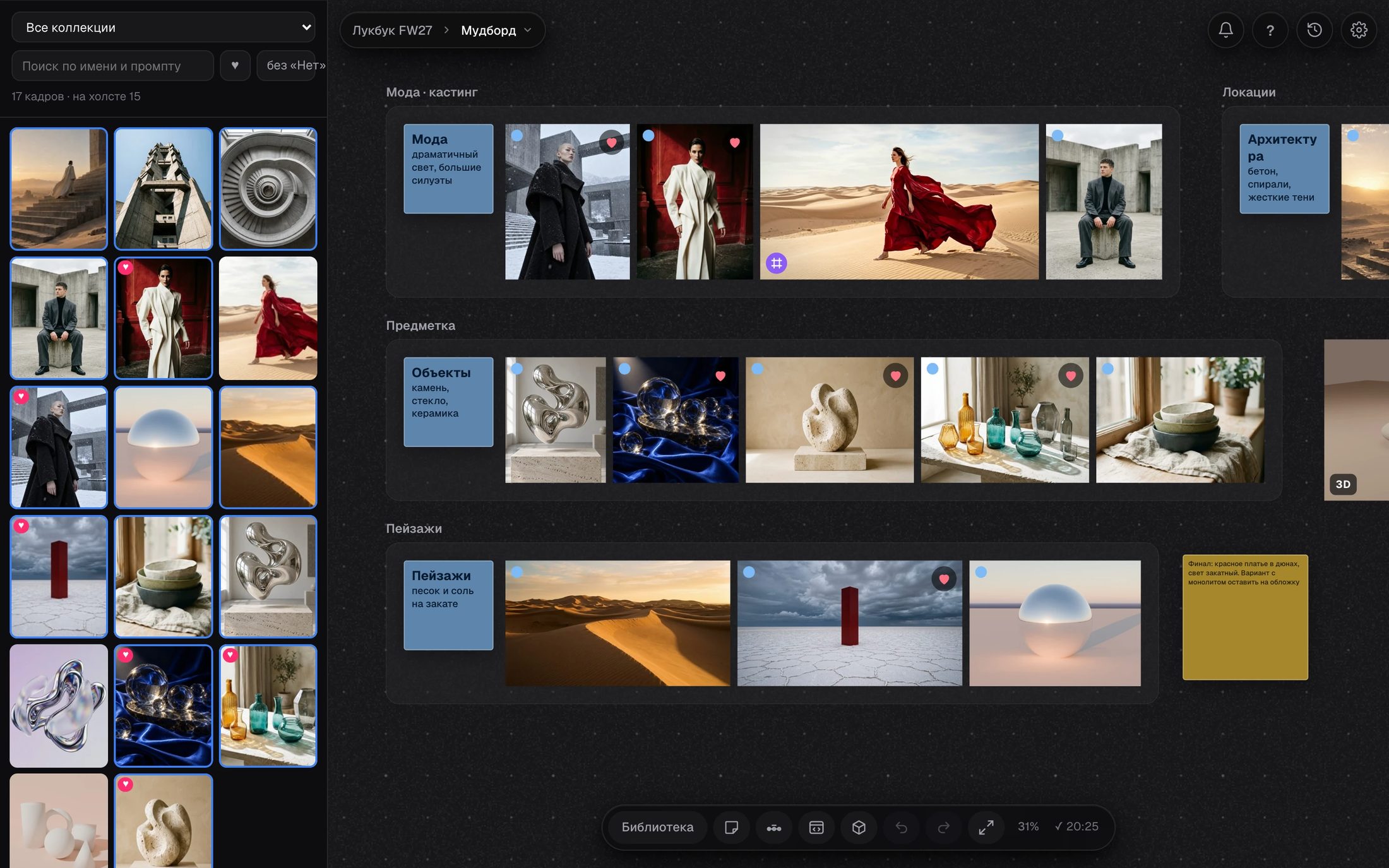Open the version history clock icon
The image size is (1389, 868).
point(1314,30)
